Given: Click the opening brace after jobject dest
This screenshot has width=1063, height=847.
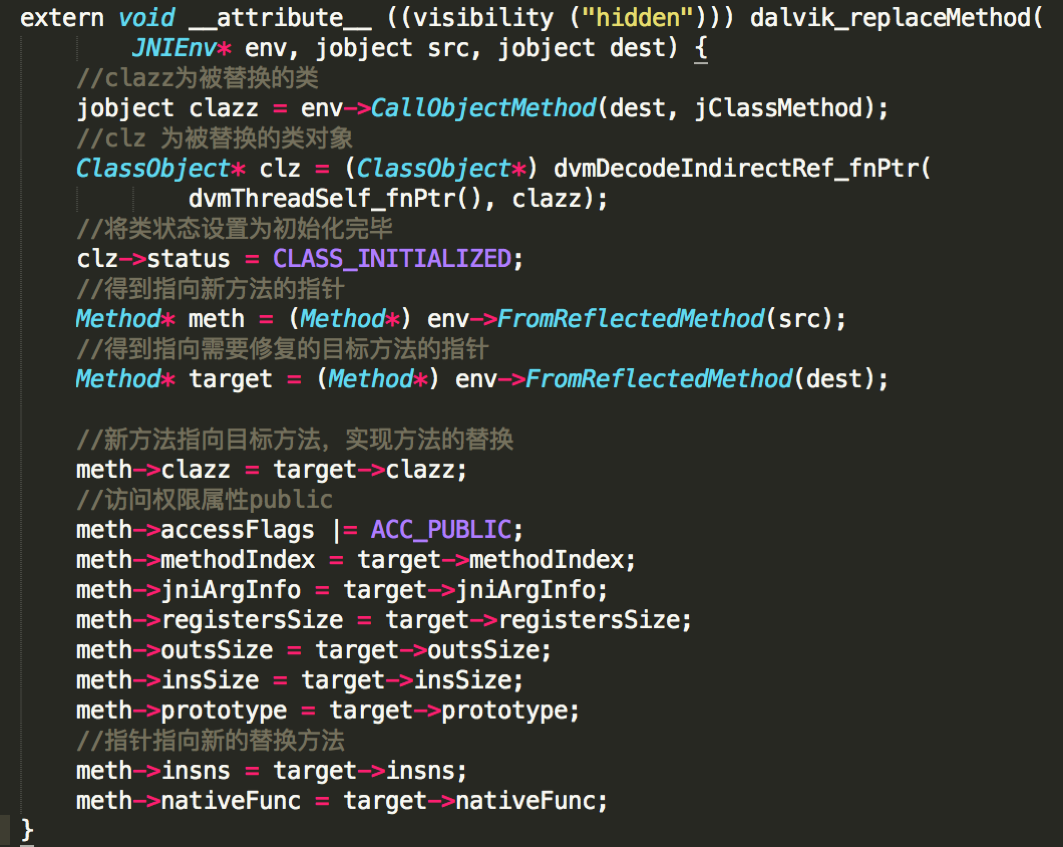Looking at the screenshot, I should (x=701, y=48).
